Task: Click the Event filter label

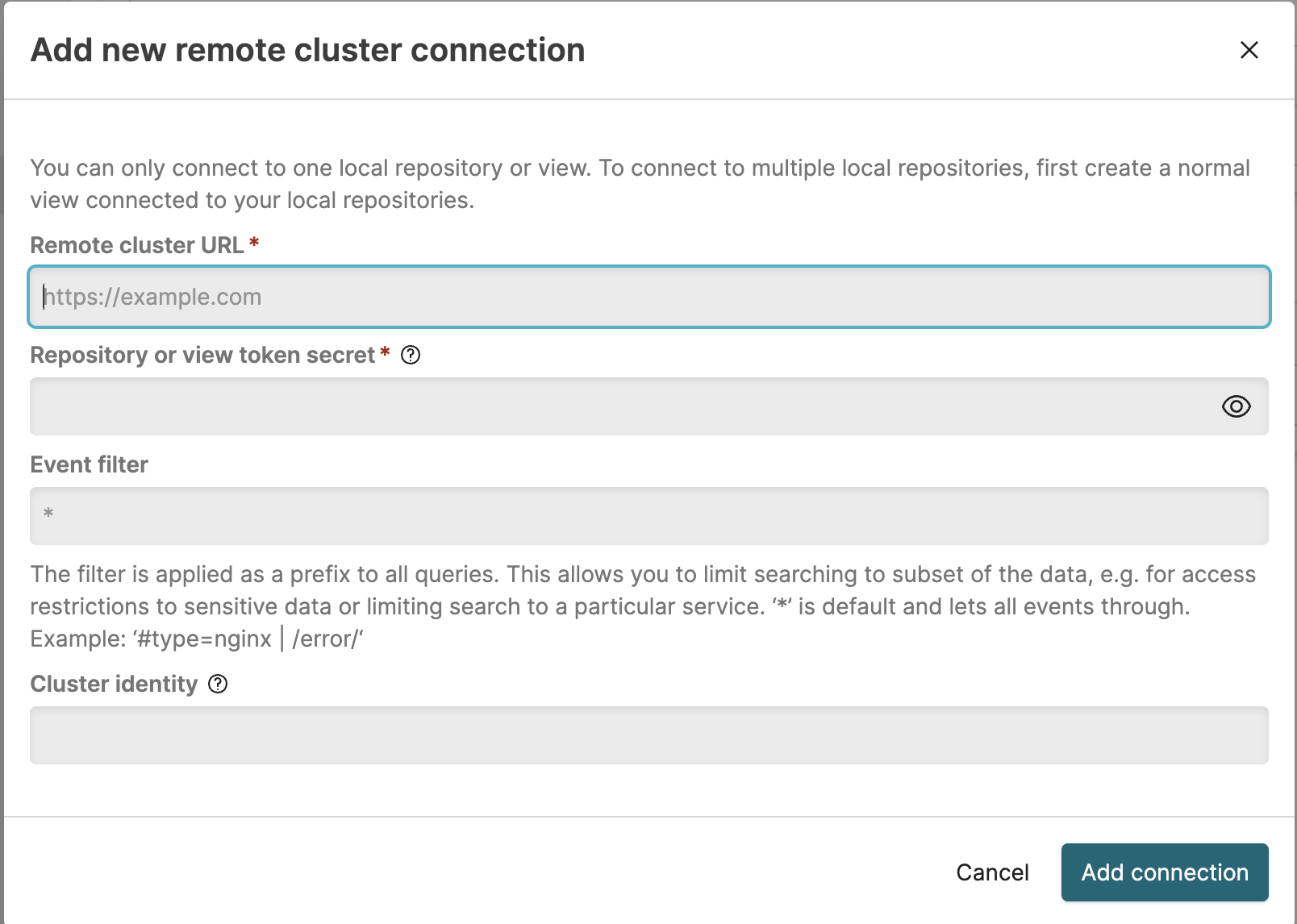Action: click(x=90, y=464)
